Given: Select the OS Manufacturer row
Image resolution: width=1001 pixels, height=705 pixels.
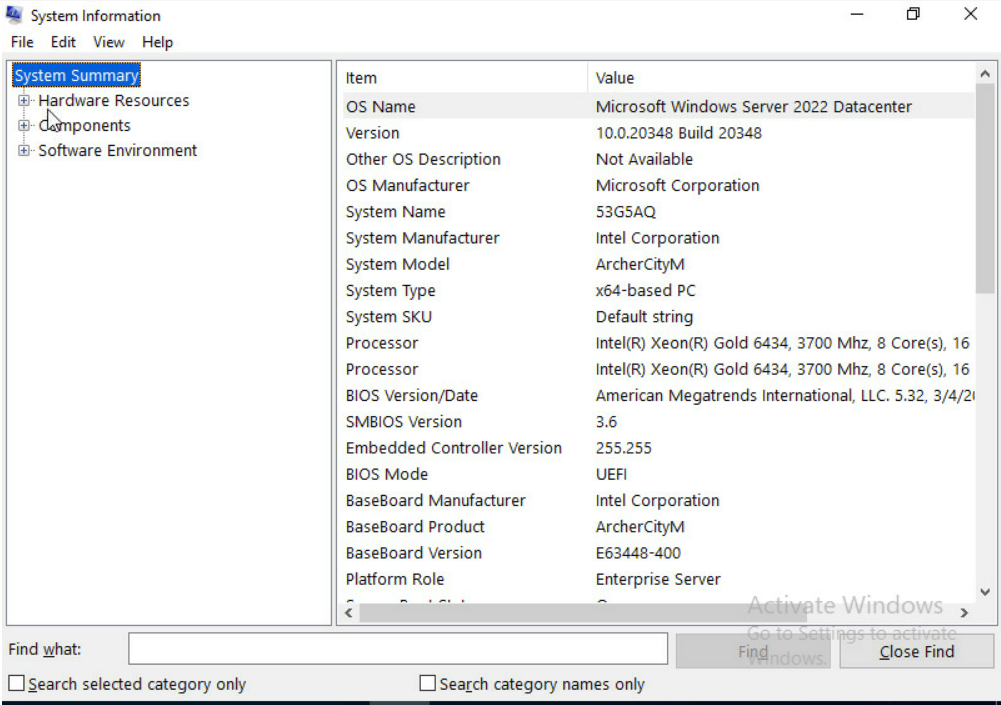Looking at the screenshot, I should click(658, 185).
